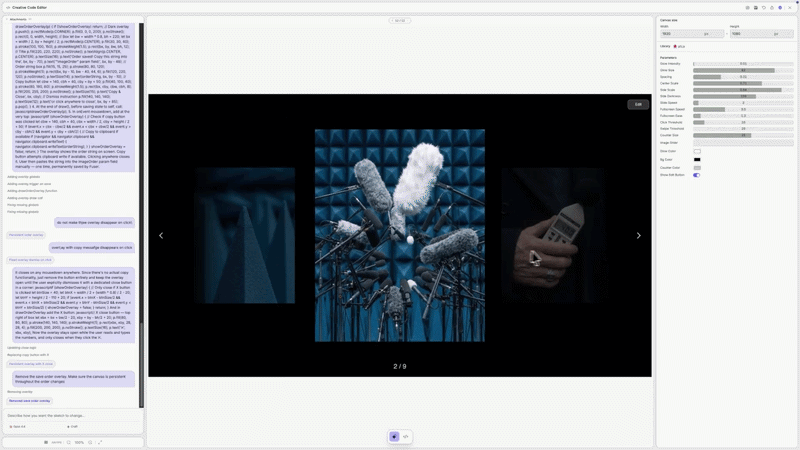Click the Image Order text field
The height and width of the screenshot is (450, 800).
point(743,143)
